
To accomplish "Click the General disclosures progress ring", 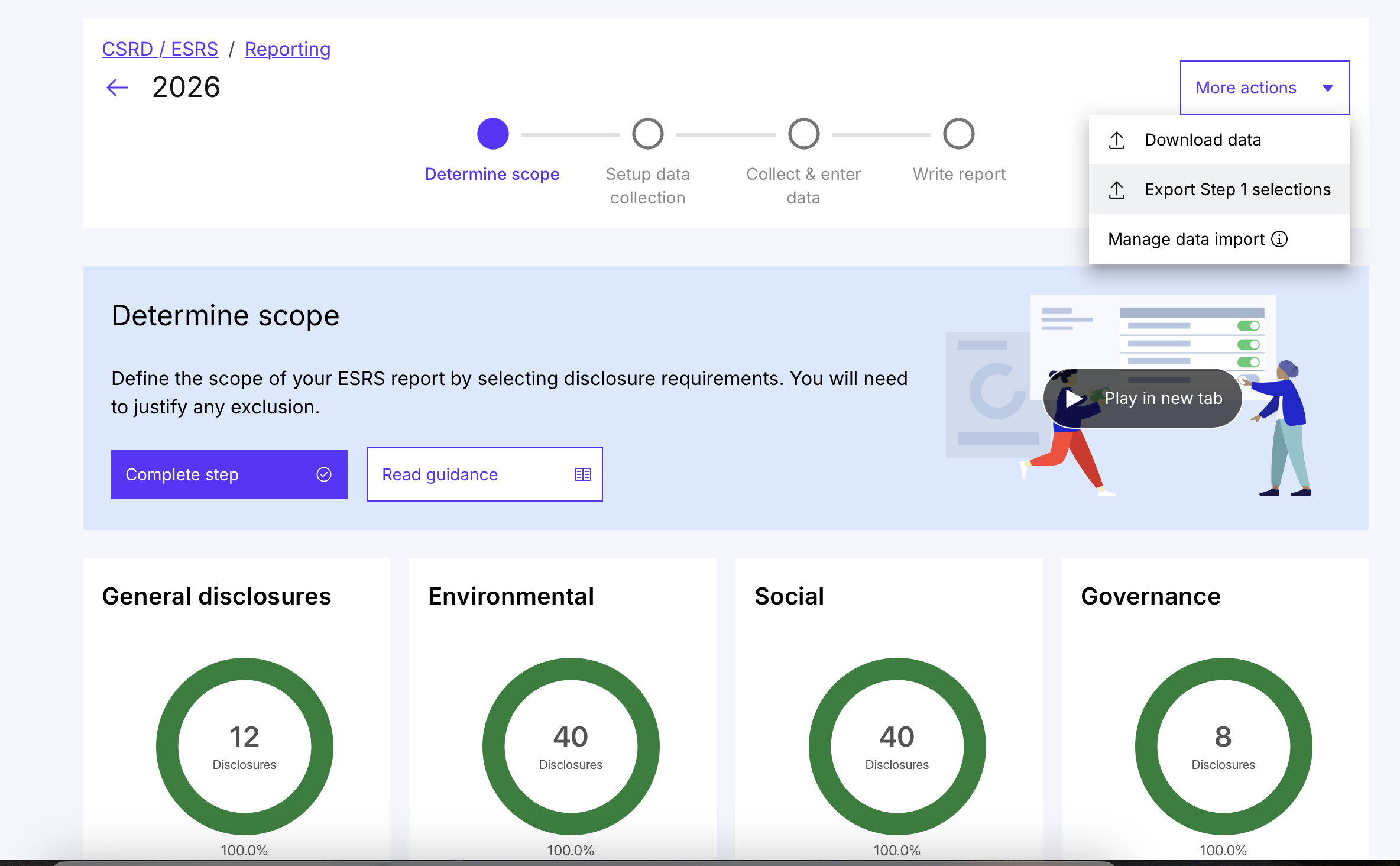I will 244,746.
